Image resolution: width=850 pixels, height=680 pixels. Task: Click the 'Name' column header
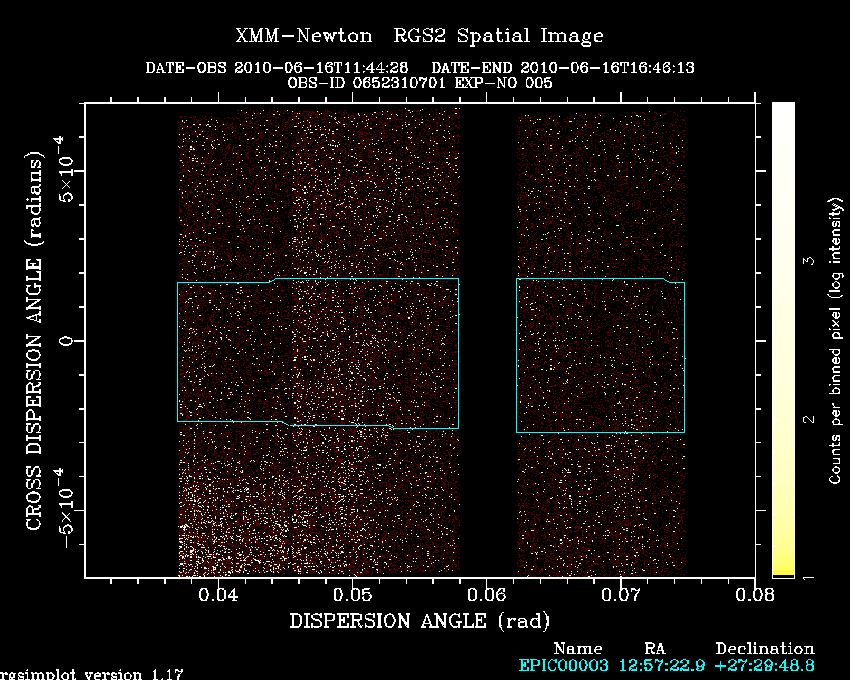click(x=578, y=649)
